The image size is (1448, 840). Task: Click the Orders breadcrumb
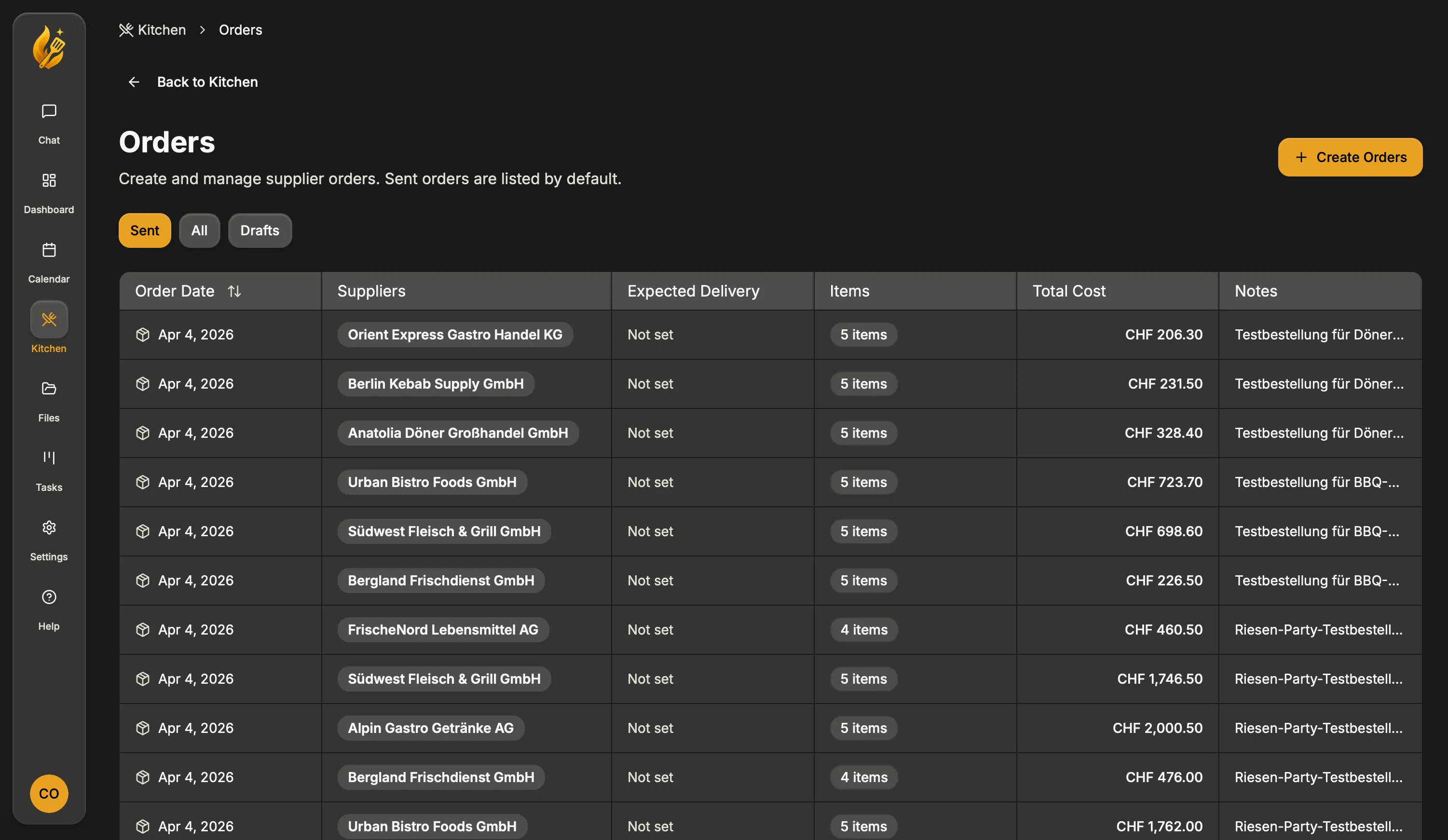pos(240,30)
